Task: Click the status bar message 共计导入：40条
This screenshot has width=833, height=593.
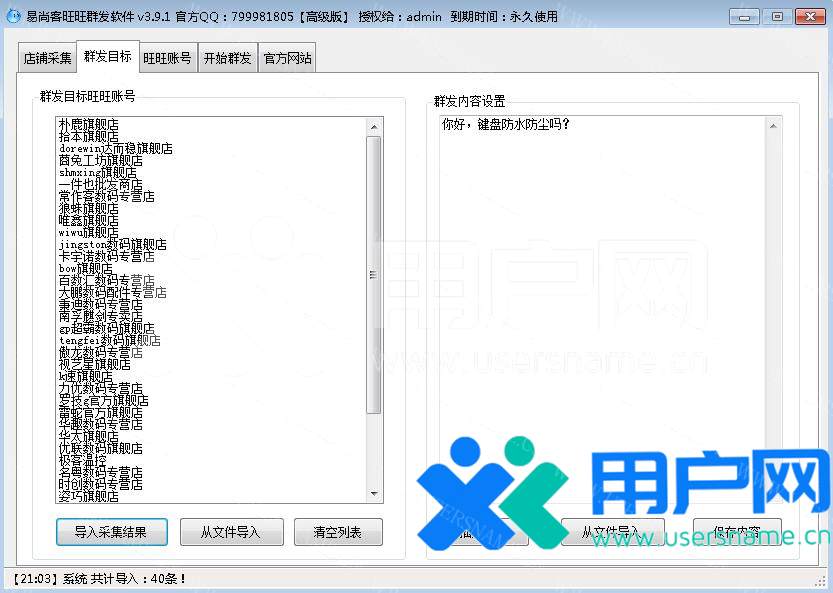Action: click(x=138, y=579)
